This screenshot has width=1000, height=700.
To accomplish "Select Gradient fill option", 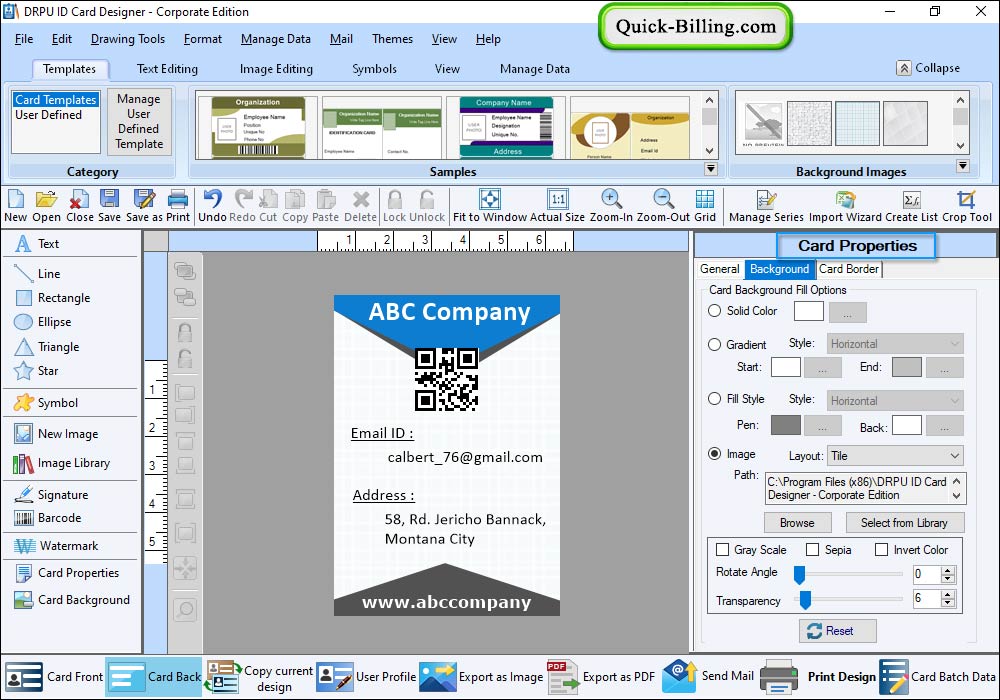I will (x=715, y=344).
